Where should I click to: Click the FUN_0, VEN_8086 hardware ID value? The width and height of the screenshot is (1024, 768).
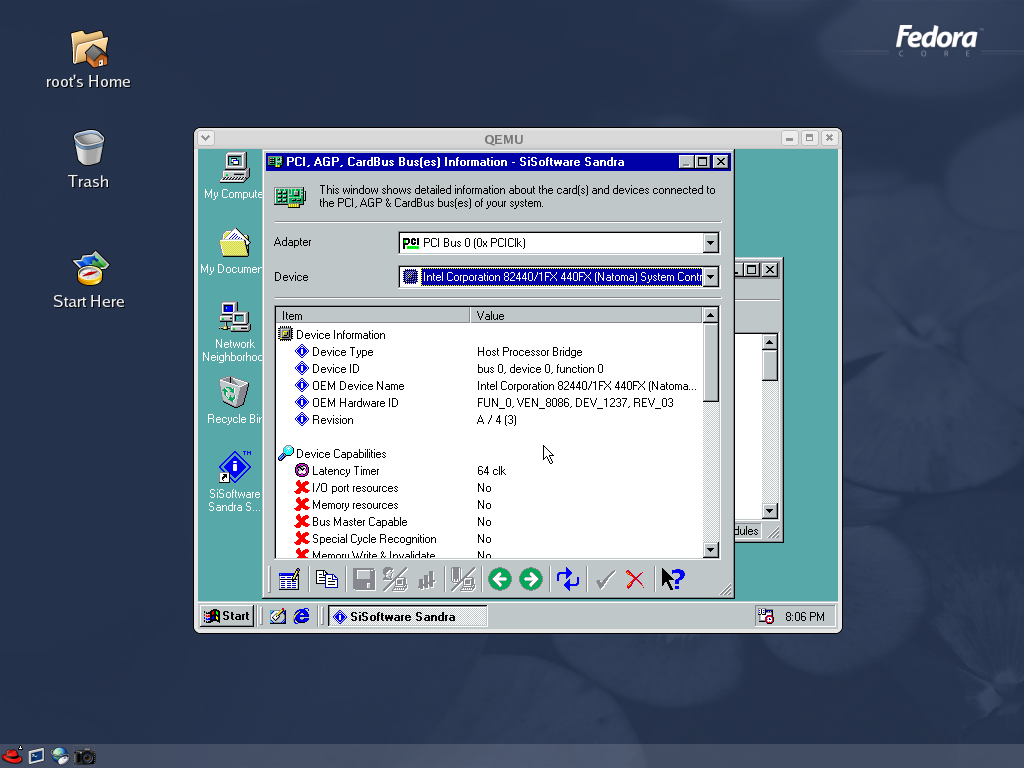(575, 402)
